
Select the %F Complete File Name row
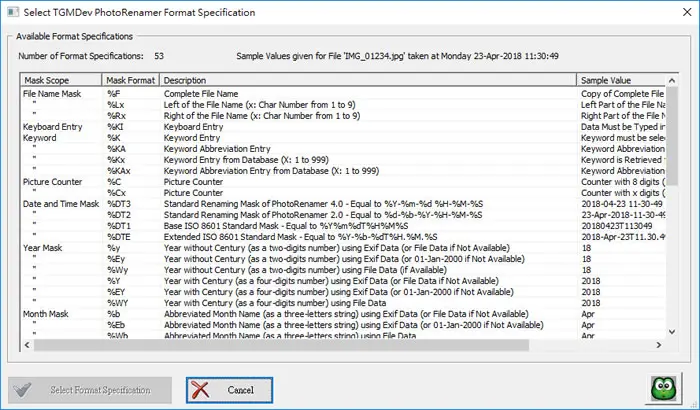pyautogui.click(x=343, y=94)
